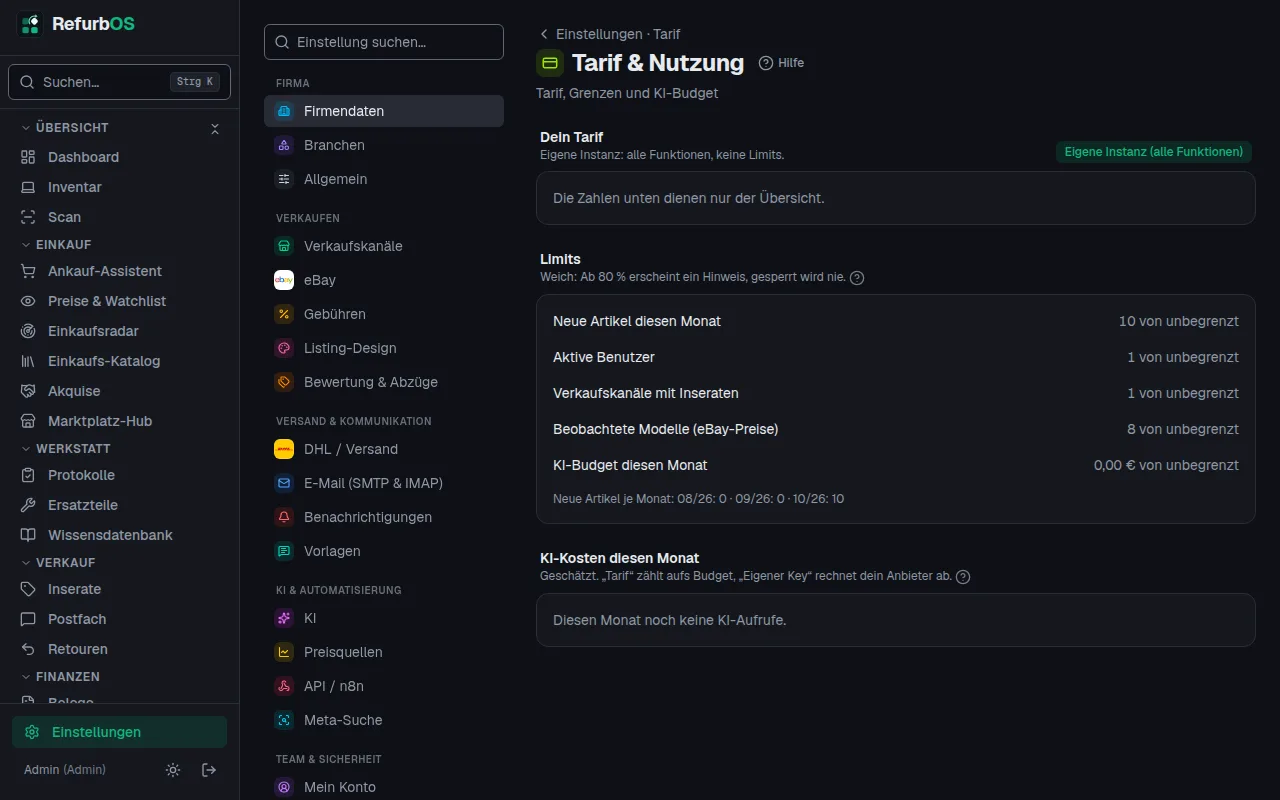Show the info tooltip for KI-Kosten description
The width and height of the screenshot is (1280, 800).
(963, 577)
